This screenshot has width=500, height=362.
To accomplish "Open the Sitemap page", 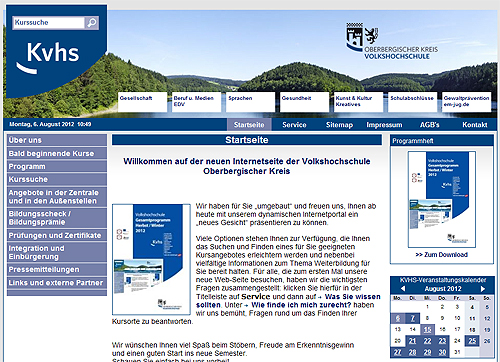I will pos(339,125).
